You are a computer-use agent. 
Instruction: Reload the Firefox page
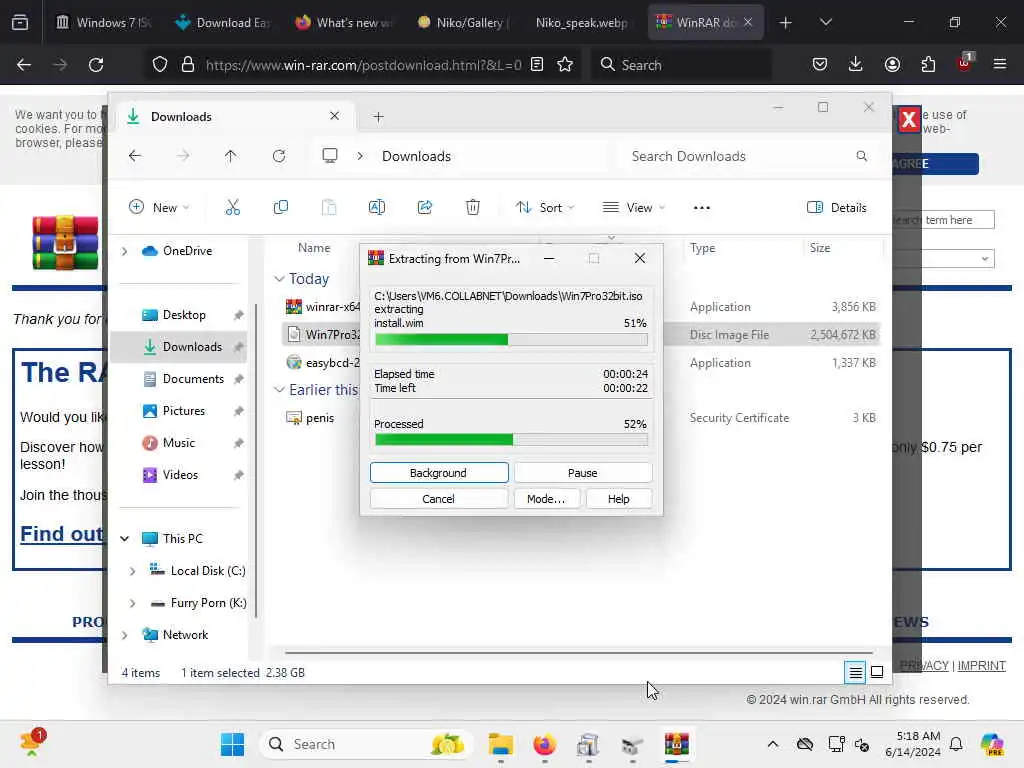click(x=96, y=65)
